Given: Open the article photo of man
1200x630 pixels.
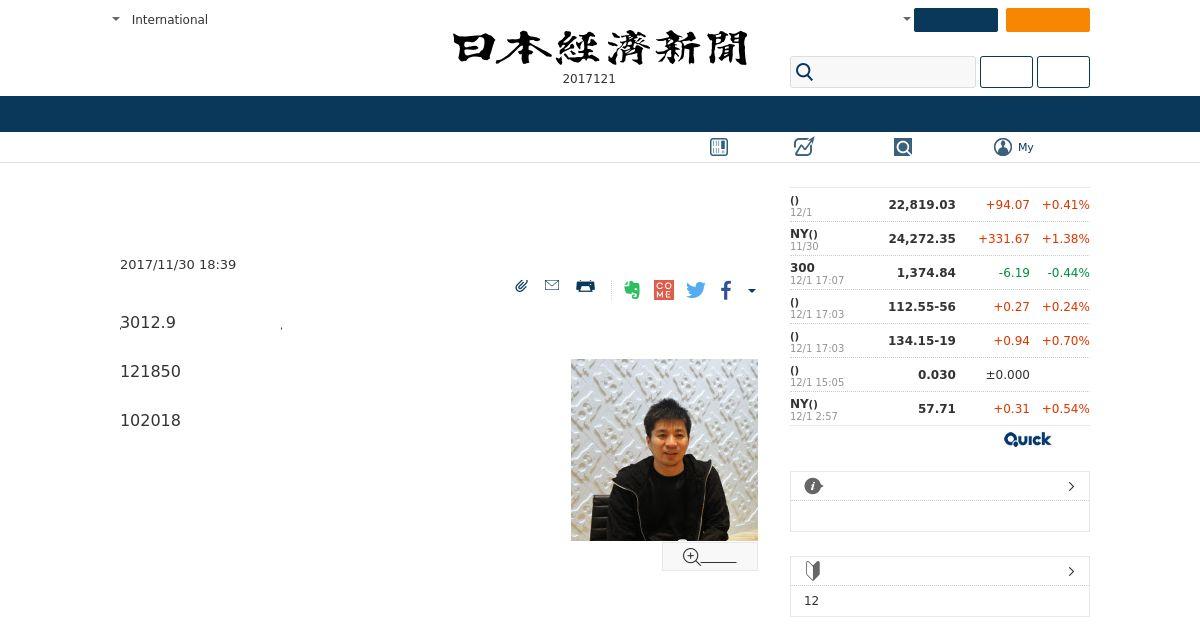Looking at the screenshot, I should tap(664, 450).
